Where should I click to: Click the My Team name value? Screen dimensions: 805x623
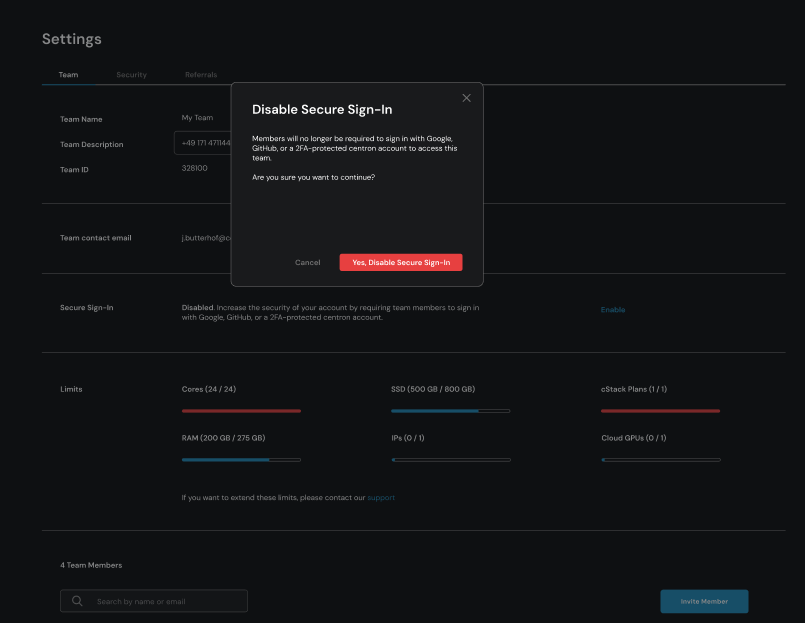(197, 118)
